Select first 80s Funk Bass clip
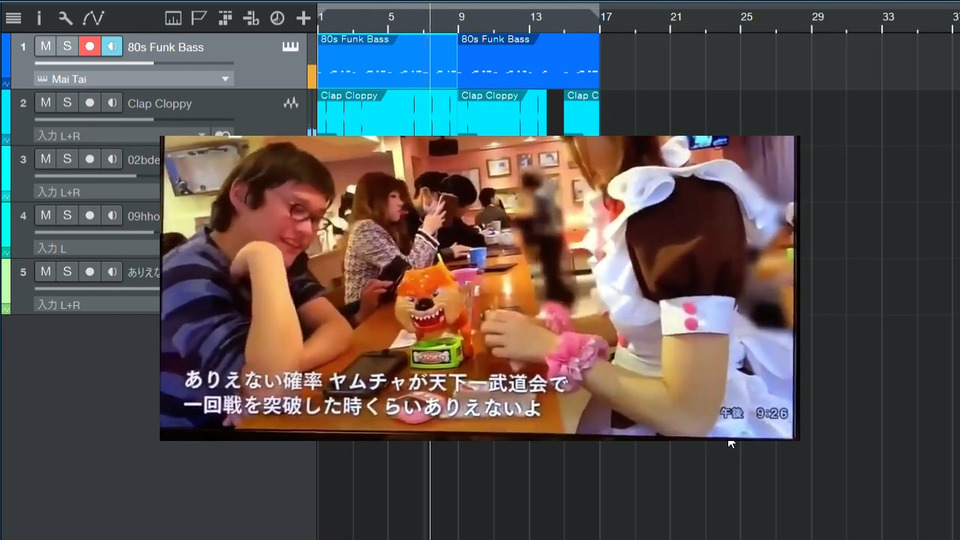The height and width of the screenshot is (540, 960). click(388, 61)
